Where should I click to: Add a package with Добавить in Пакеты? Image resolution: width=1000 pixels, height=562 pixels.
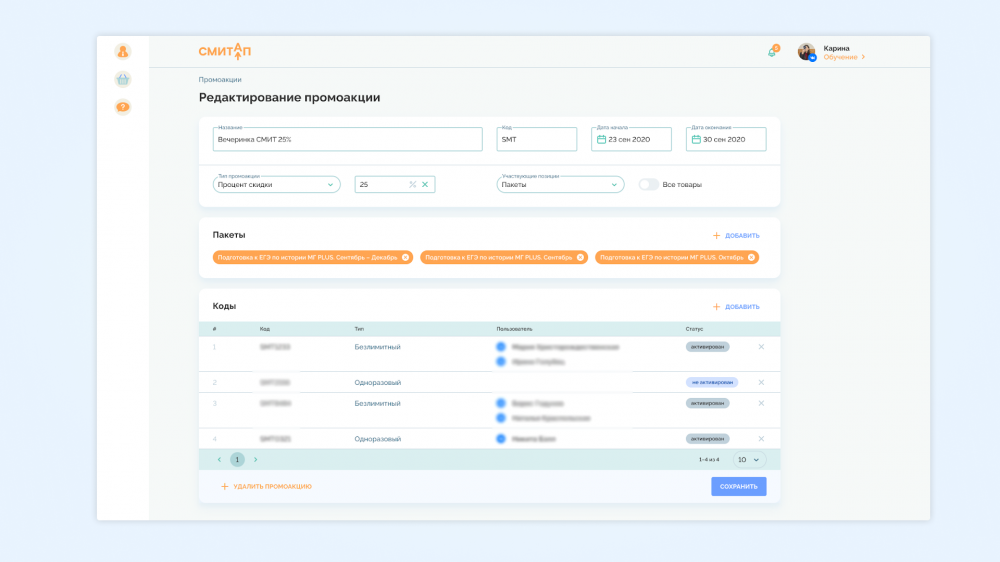tap(736, 235)
